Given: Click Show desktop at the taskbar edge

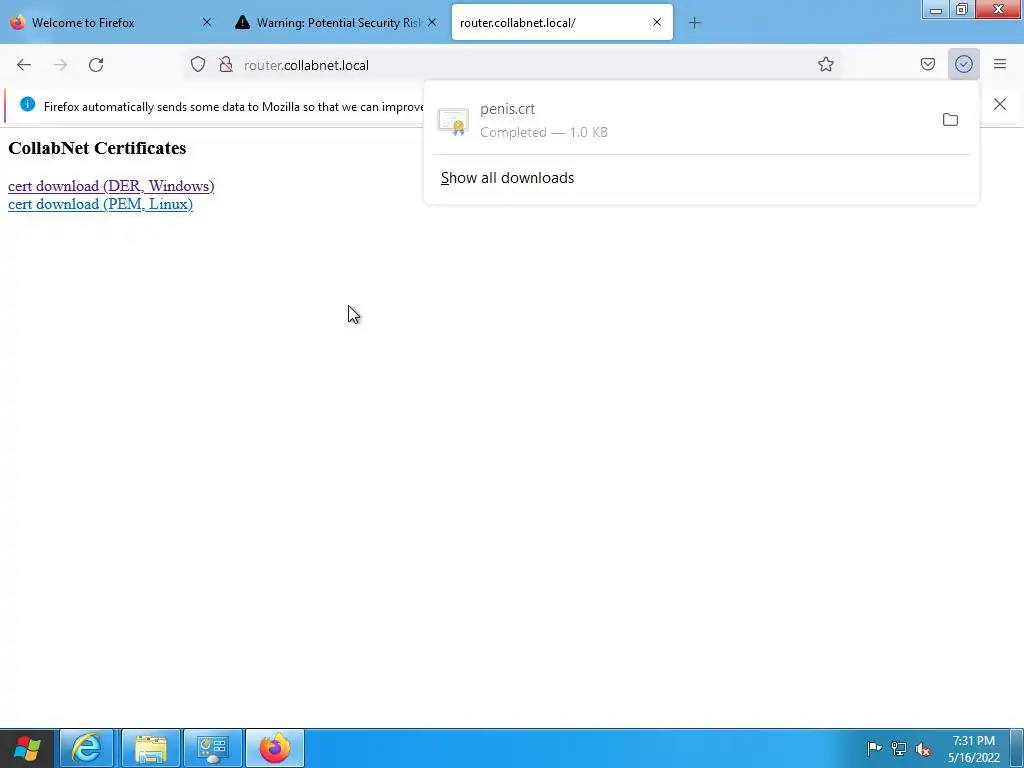Looking at the screenshot, I should (x=1017, y=749).
